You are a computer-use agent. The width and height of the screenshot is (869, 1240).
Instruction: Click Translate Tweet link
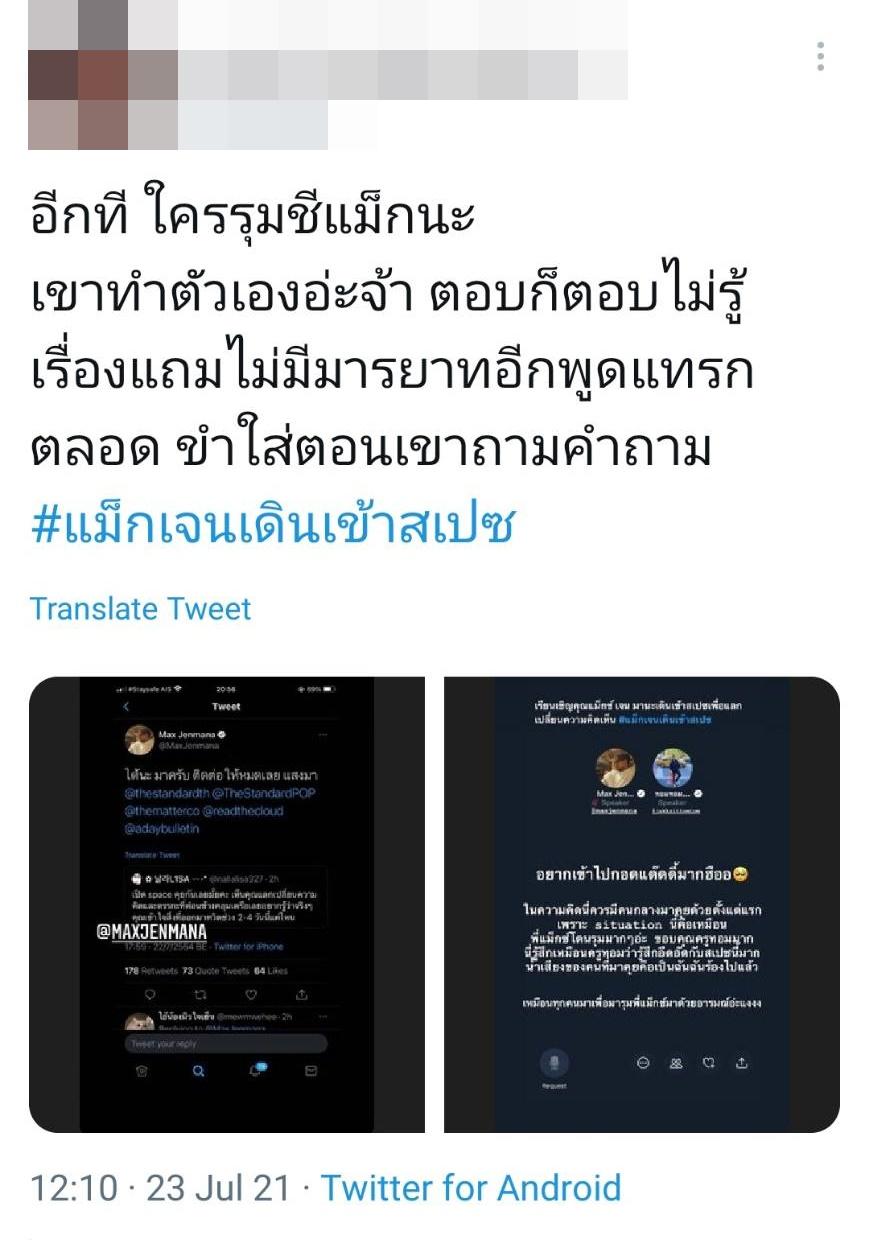(x=140, y=608)
